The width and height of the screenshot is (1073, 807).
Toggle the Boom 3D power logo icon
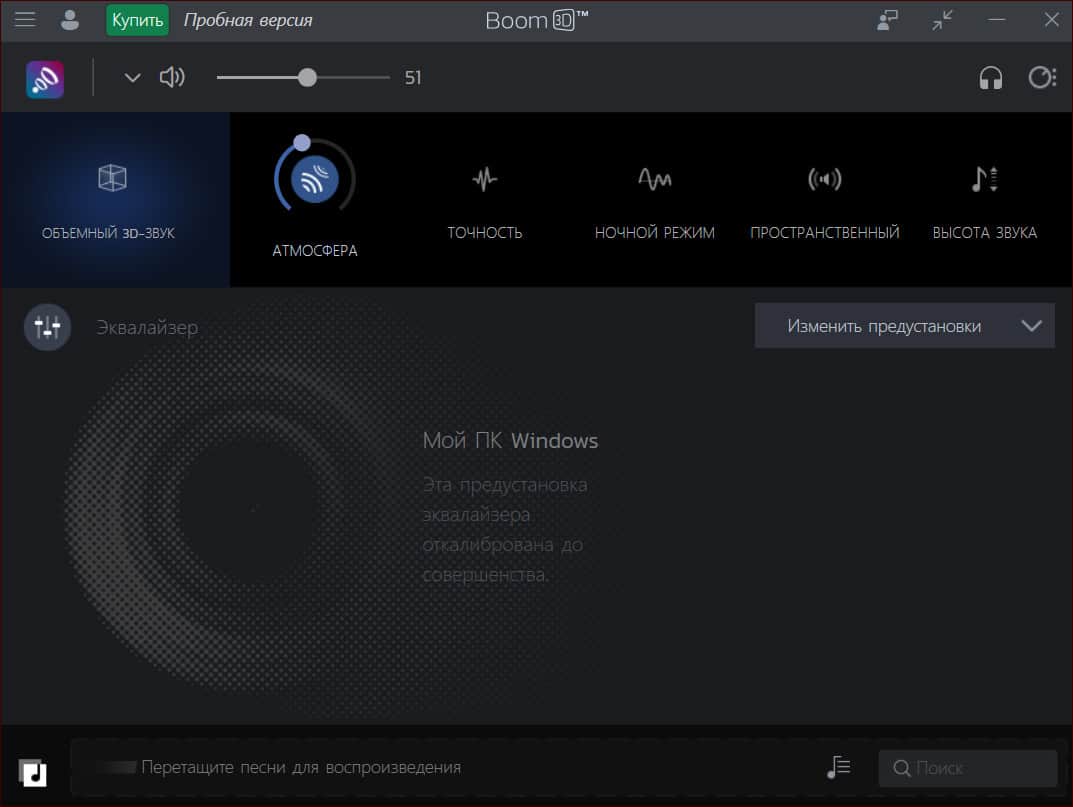click(45, 79)
